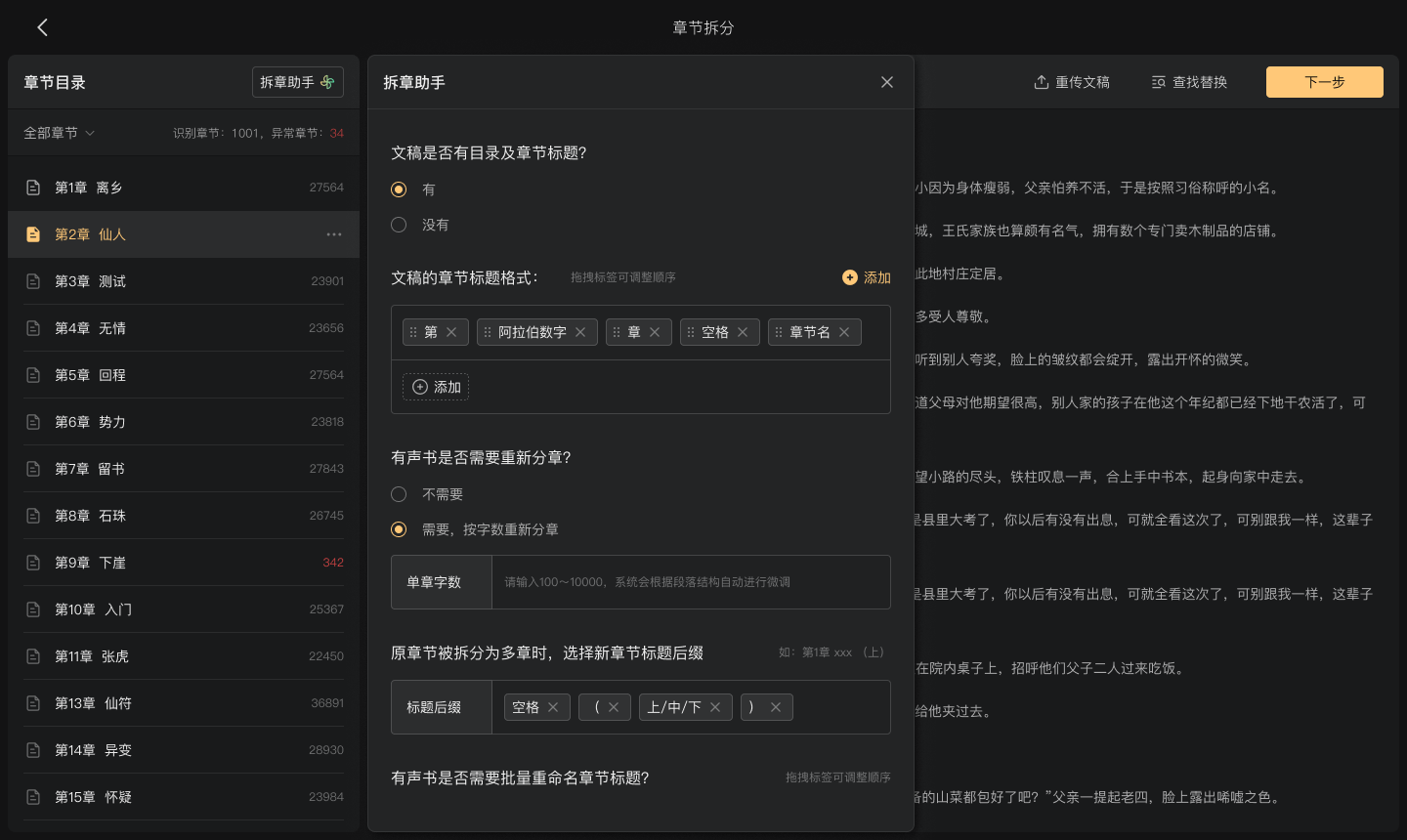Choose 需要，按字数重新分章 option
Image resolution: width=1407 pixels, height=840 pixels.
[x=399, y=529]
